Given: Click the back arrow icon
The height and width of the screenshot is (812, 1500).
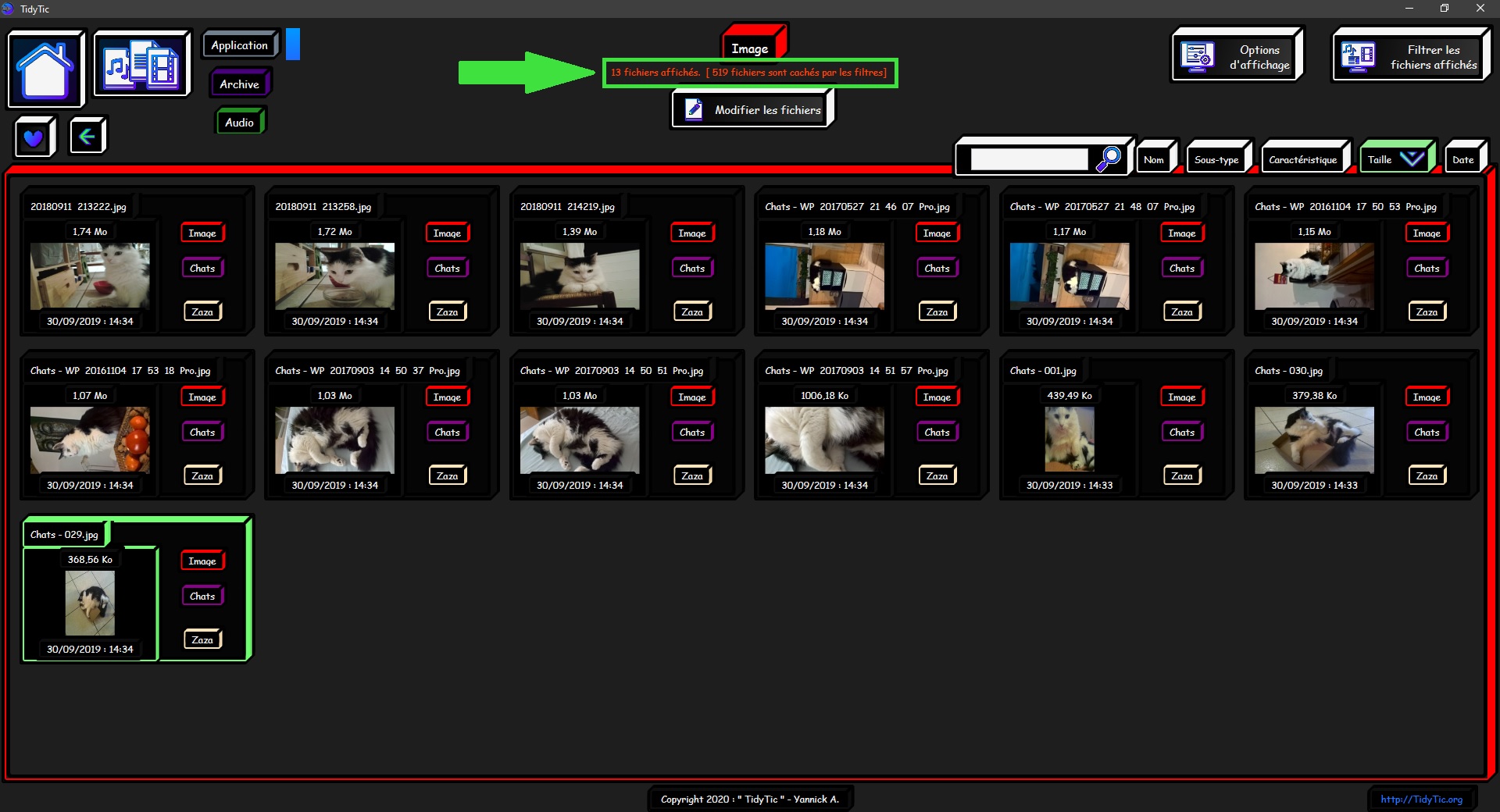Looking at the screenshot, I should (87, 137).
